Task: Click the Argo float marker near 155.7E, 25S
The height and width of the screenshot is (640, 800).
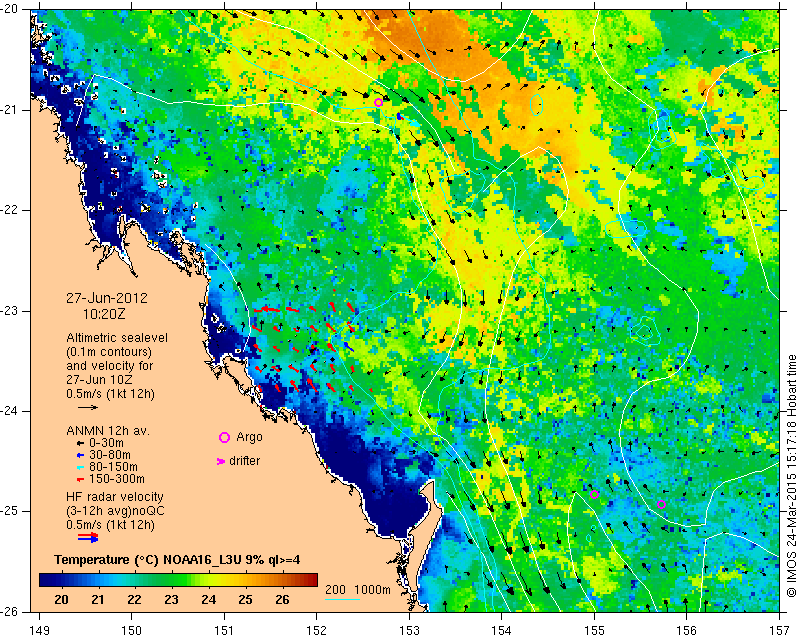Action: (x=661, y=504)
